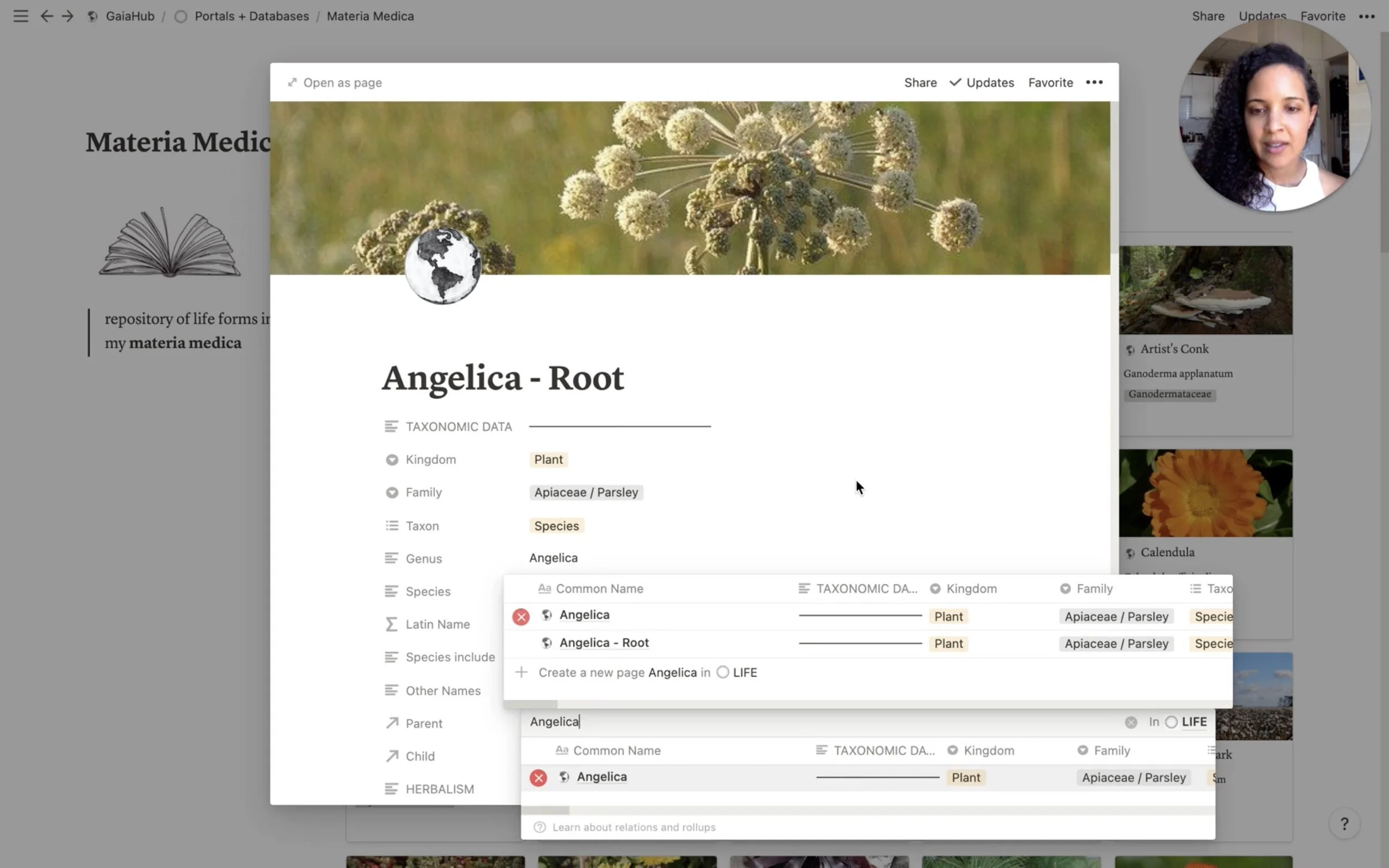This screenshot has height=868, width=1389.
Task: Open the Calendula gallery card thumbnail
Action: point(1205,493)
